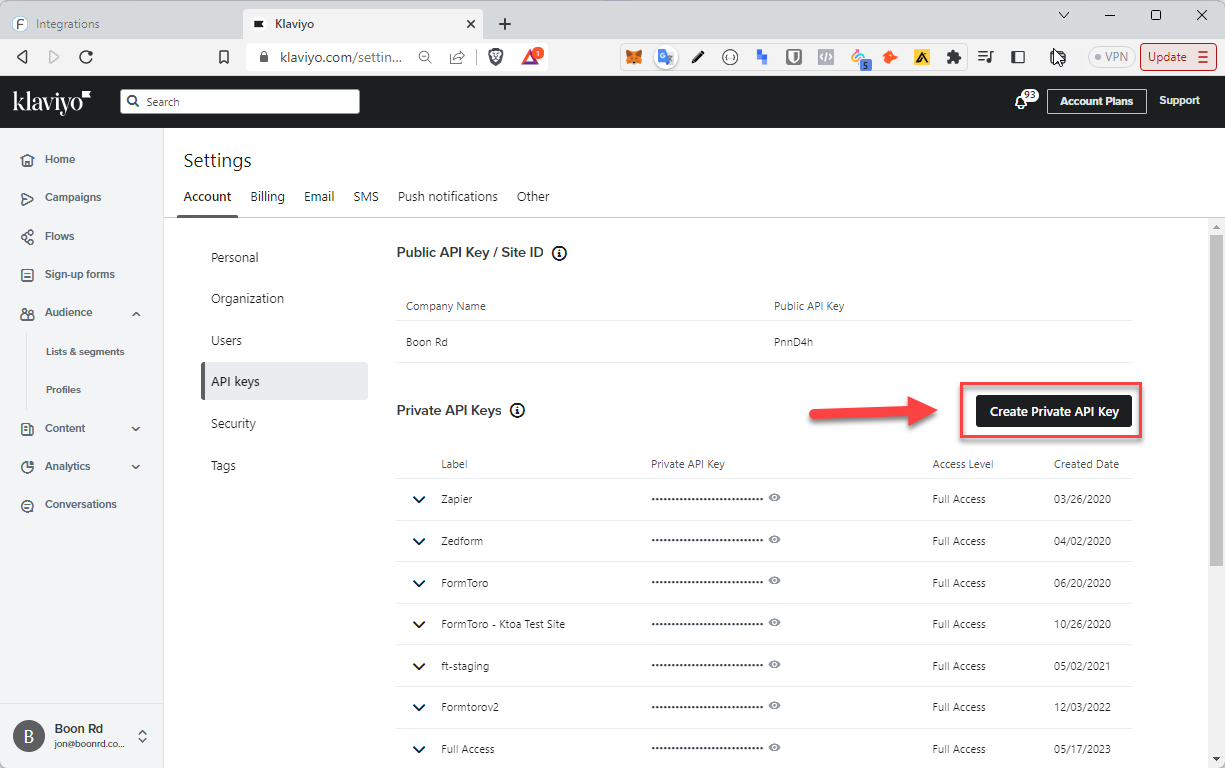
Task: Reveal the FormToro private API key
Action: [774, 580]
